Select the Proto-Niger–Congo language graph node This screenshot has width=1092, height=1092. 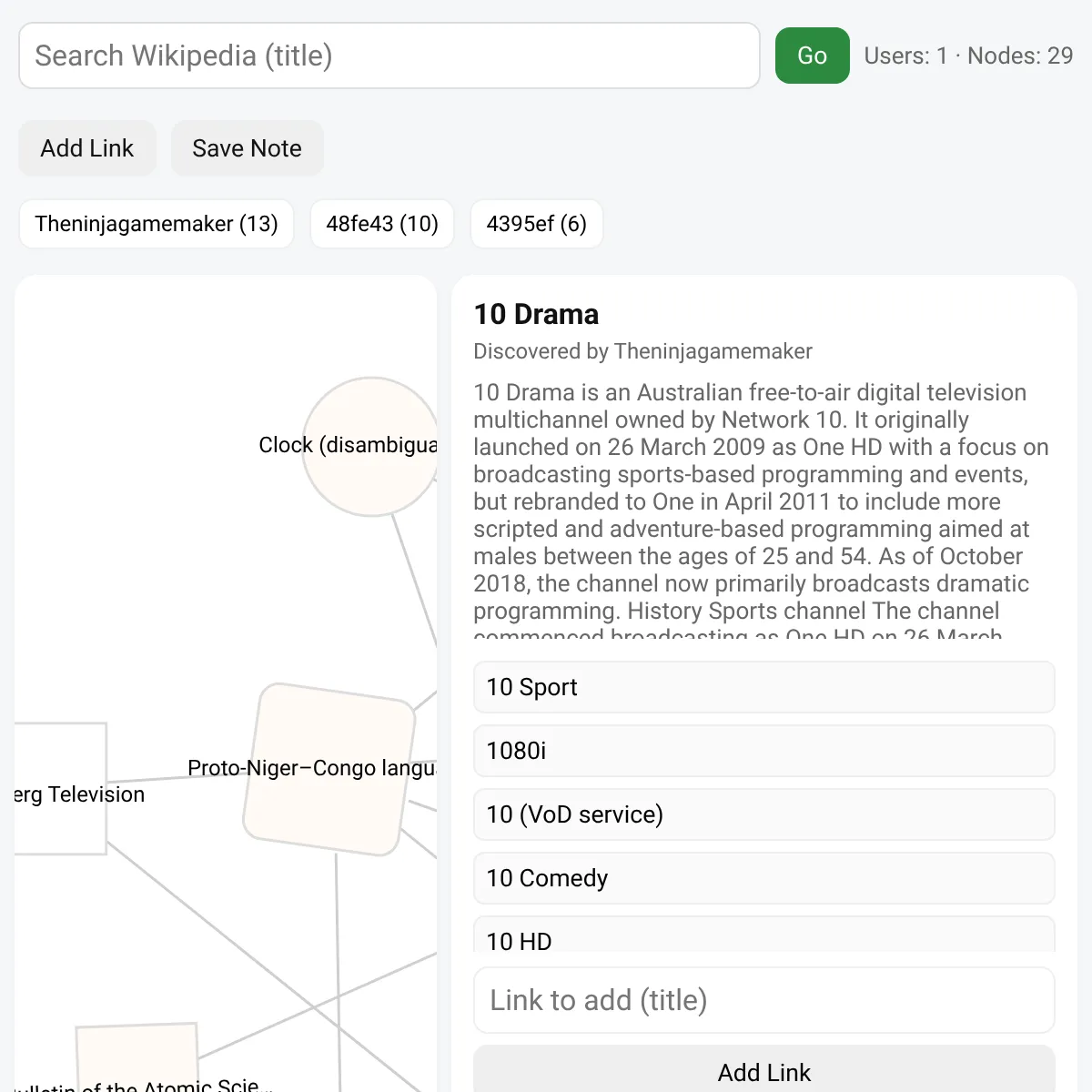[329, 770]
